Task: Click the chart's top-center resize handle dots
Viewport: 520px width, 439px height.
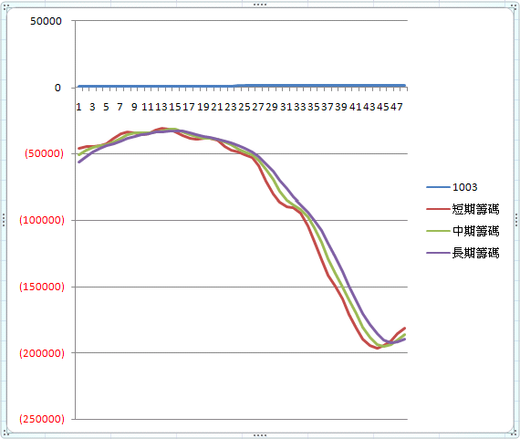Action: point(260,5)
